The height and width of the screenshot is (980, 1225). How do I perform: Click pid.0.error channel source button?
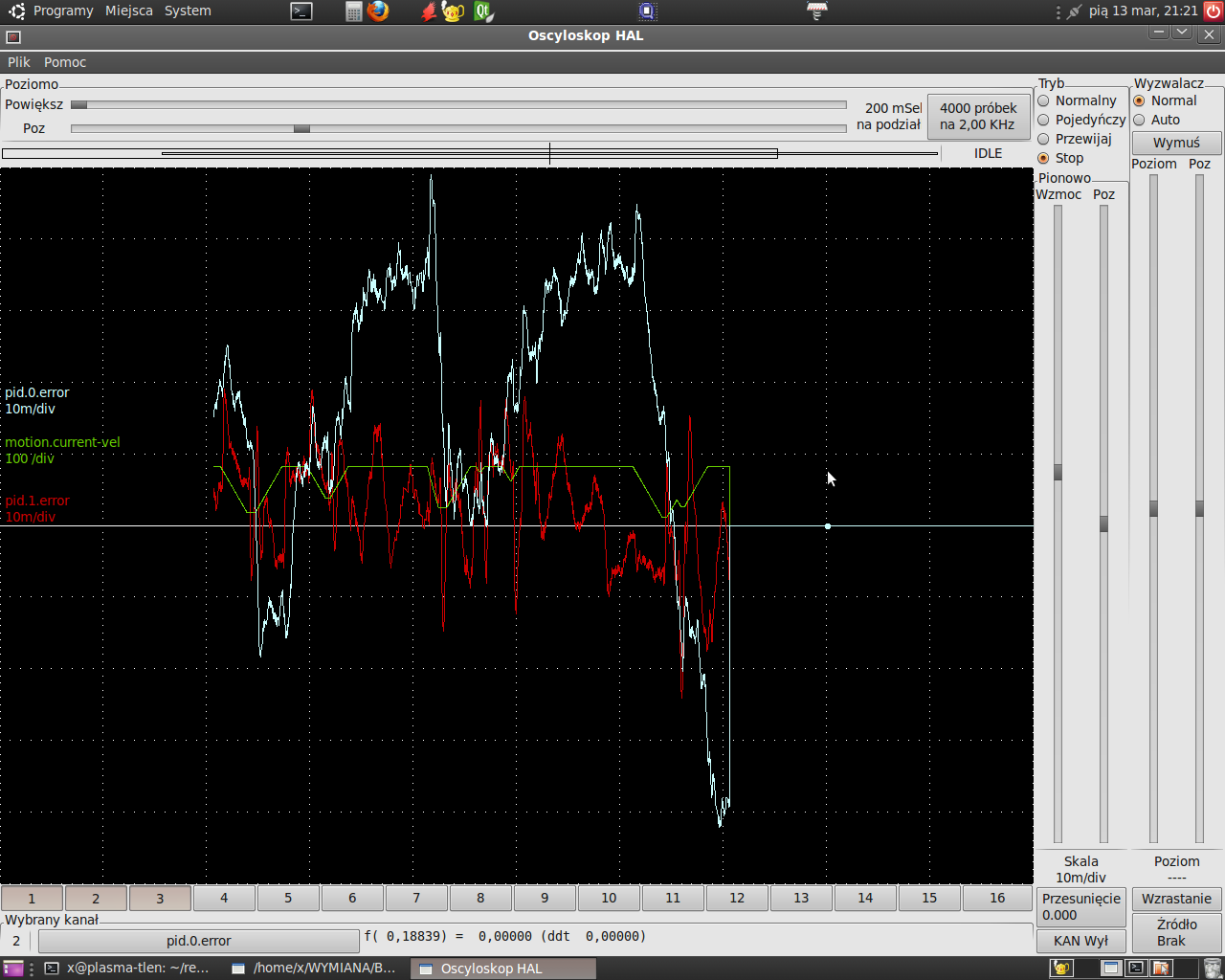pos(199,941)
